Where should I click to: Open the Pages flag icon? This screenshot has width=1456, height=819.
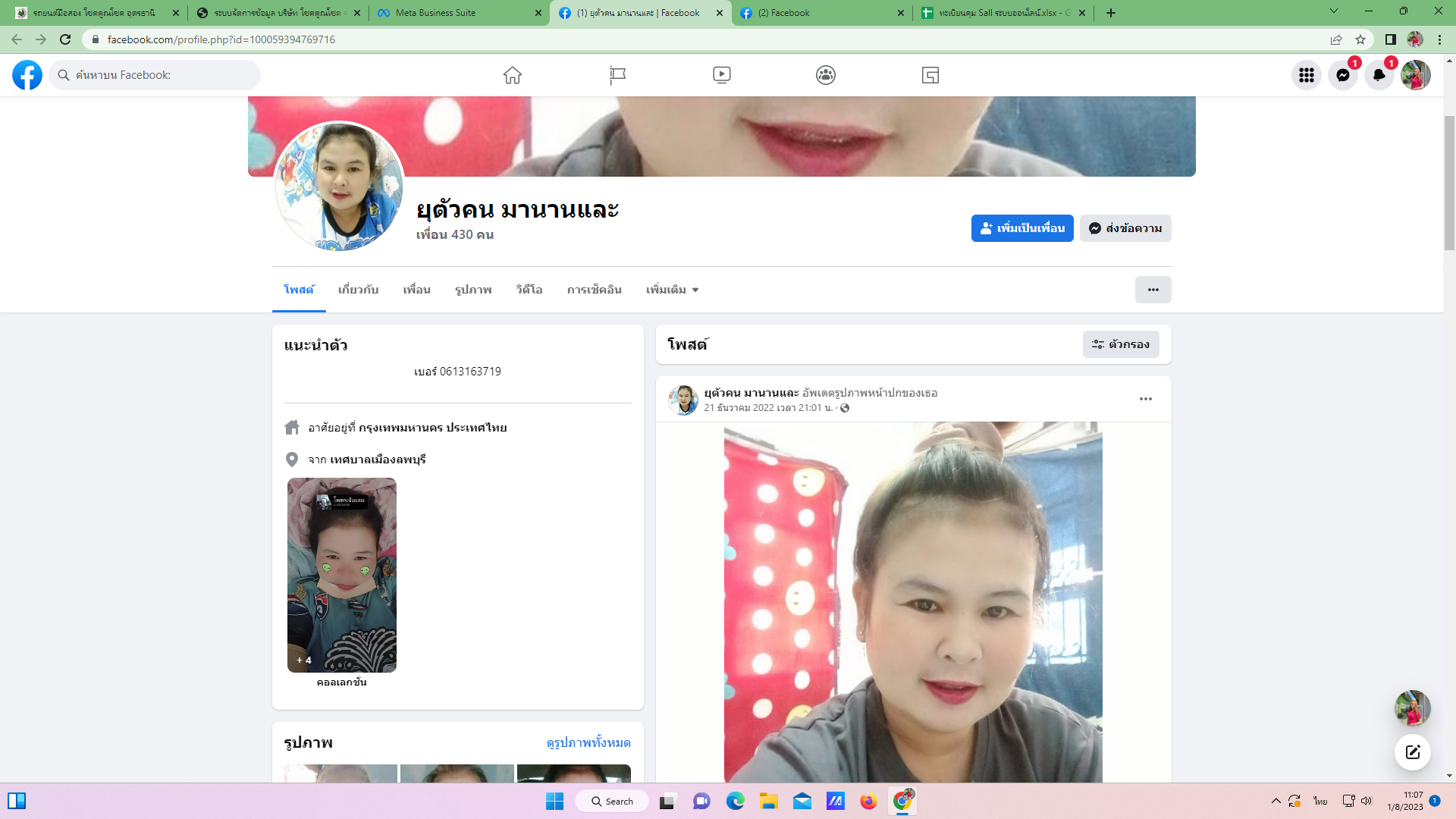[617, 75]
